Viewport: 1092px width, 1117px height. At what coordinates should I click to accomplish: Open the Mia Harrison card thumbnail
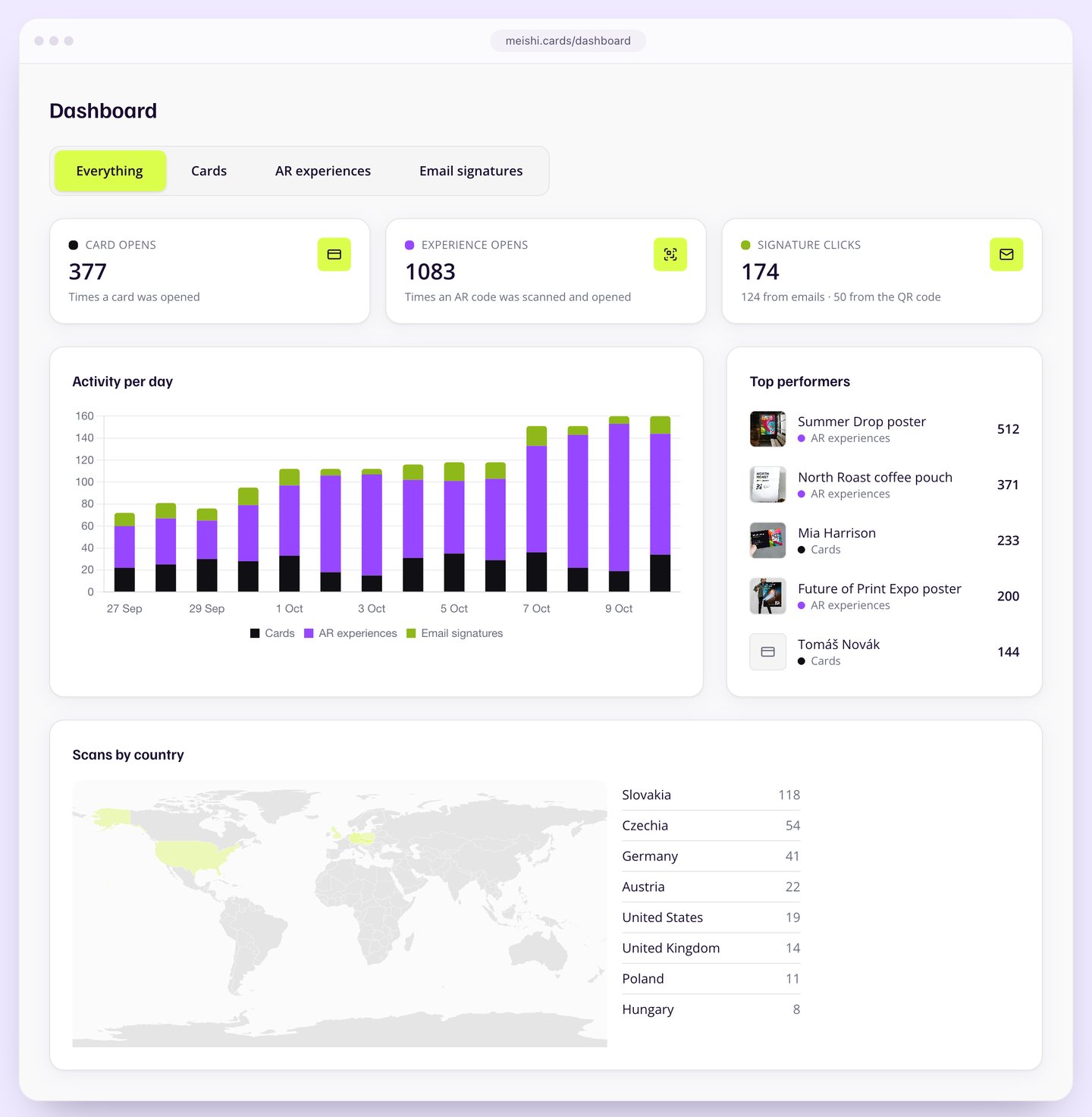coord(767,541)
